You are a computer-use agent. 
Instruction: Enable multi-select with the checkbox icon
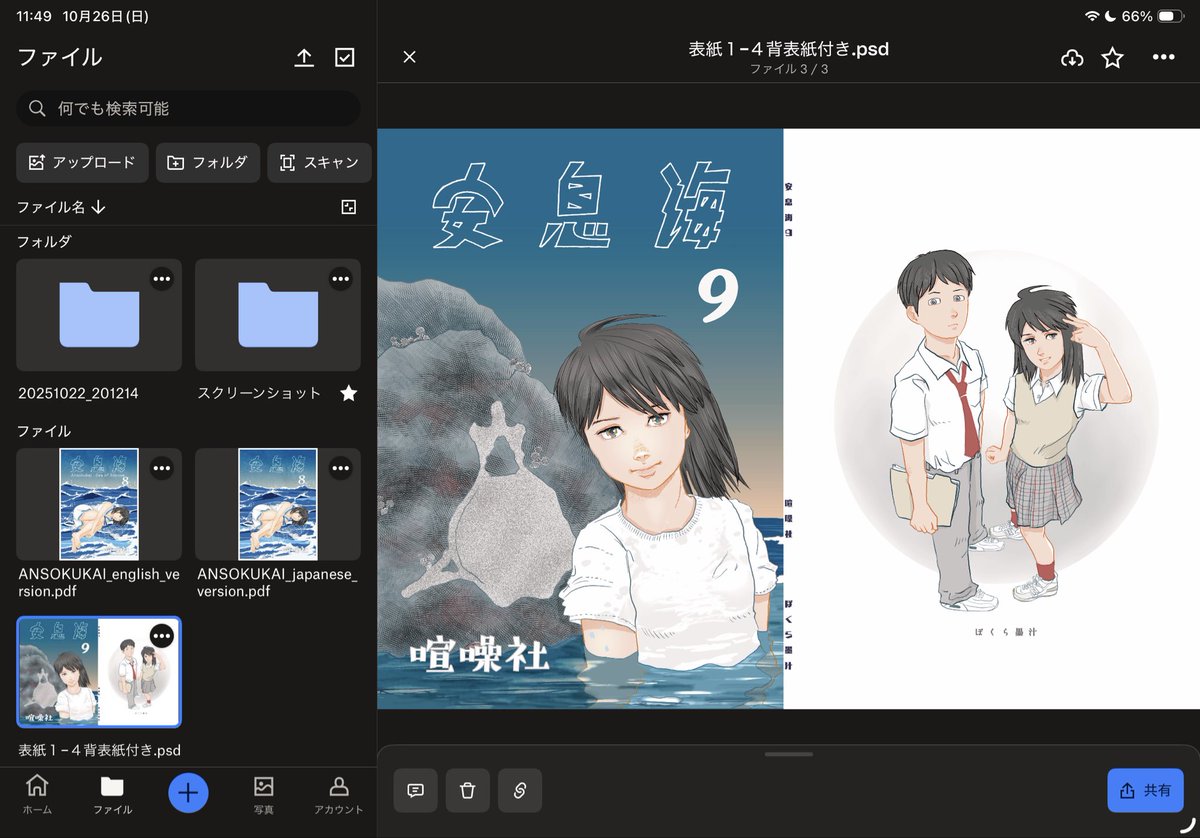pos(345,58)
